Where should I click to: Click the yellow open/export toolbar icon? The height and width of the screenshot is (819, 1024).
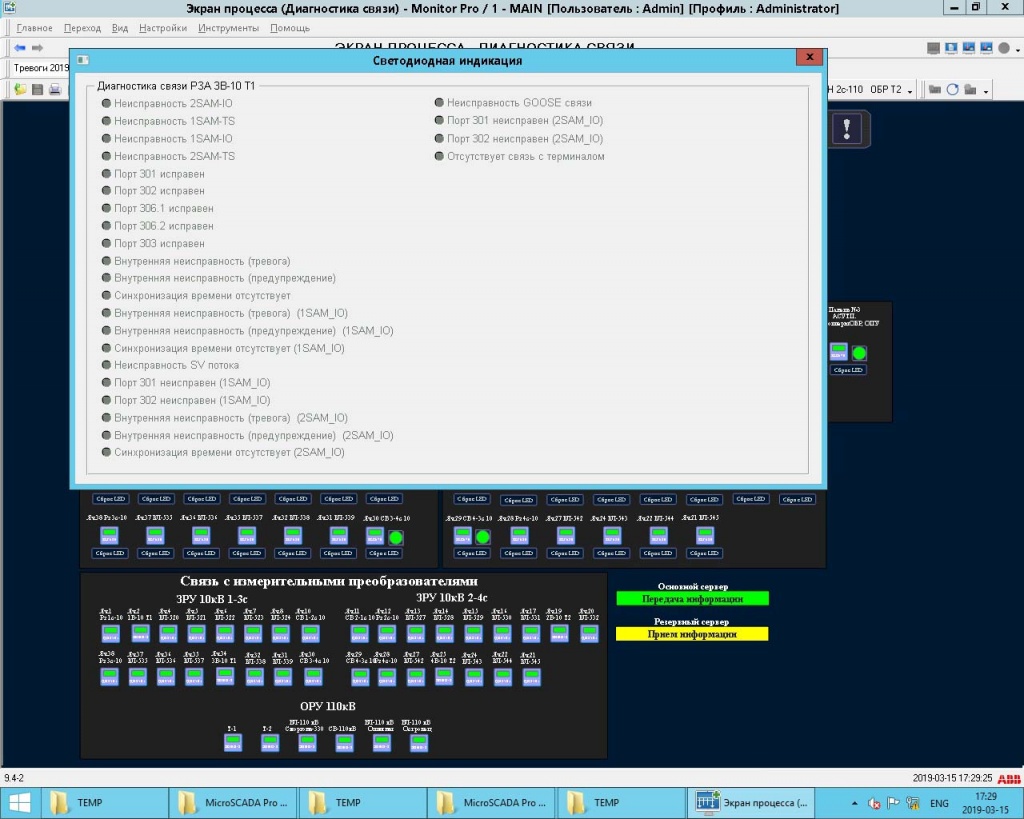click(20, 89)
